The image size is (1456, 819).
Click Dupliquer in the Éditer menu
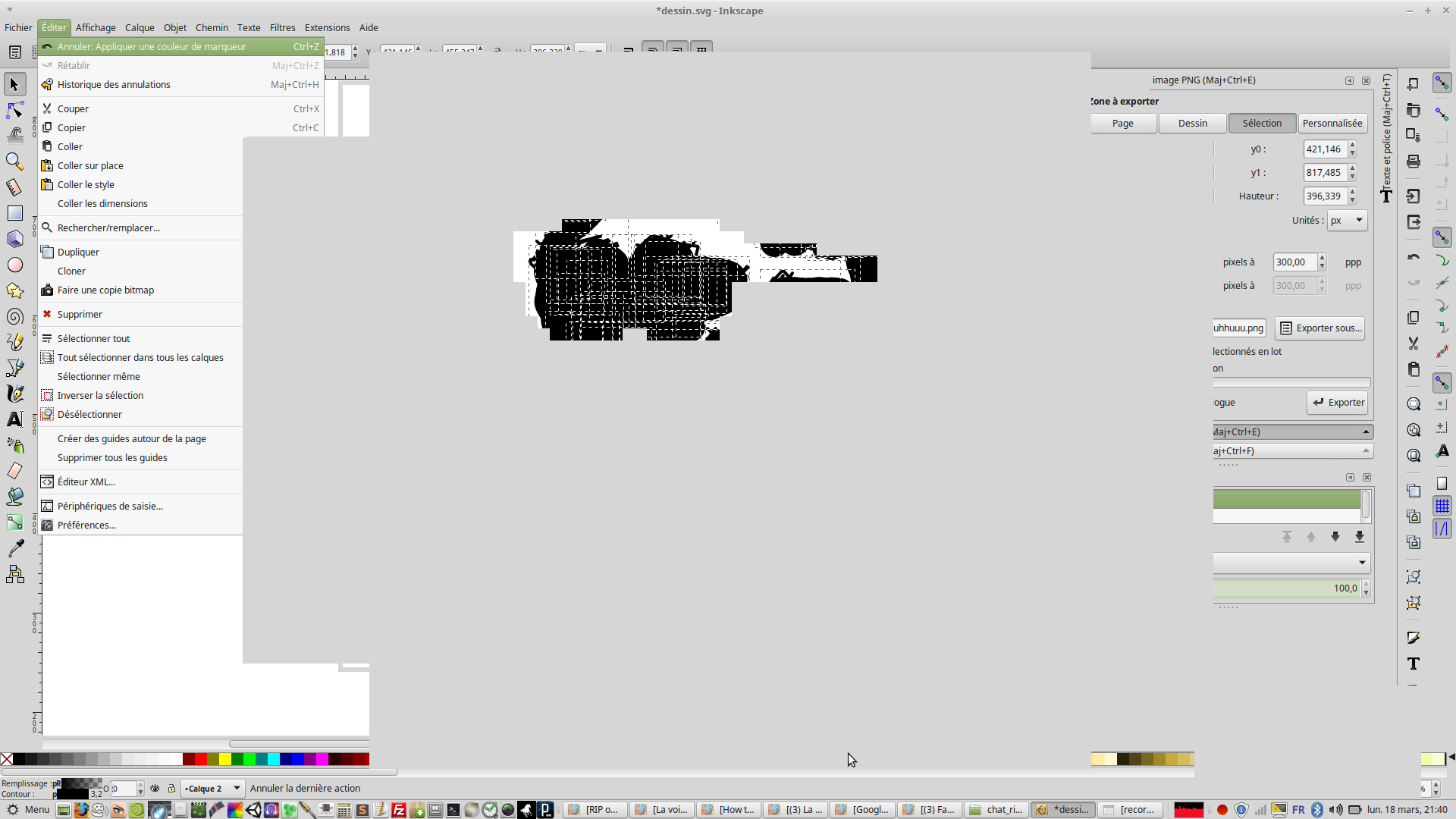click(x=78, y=253)
